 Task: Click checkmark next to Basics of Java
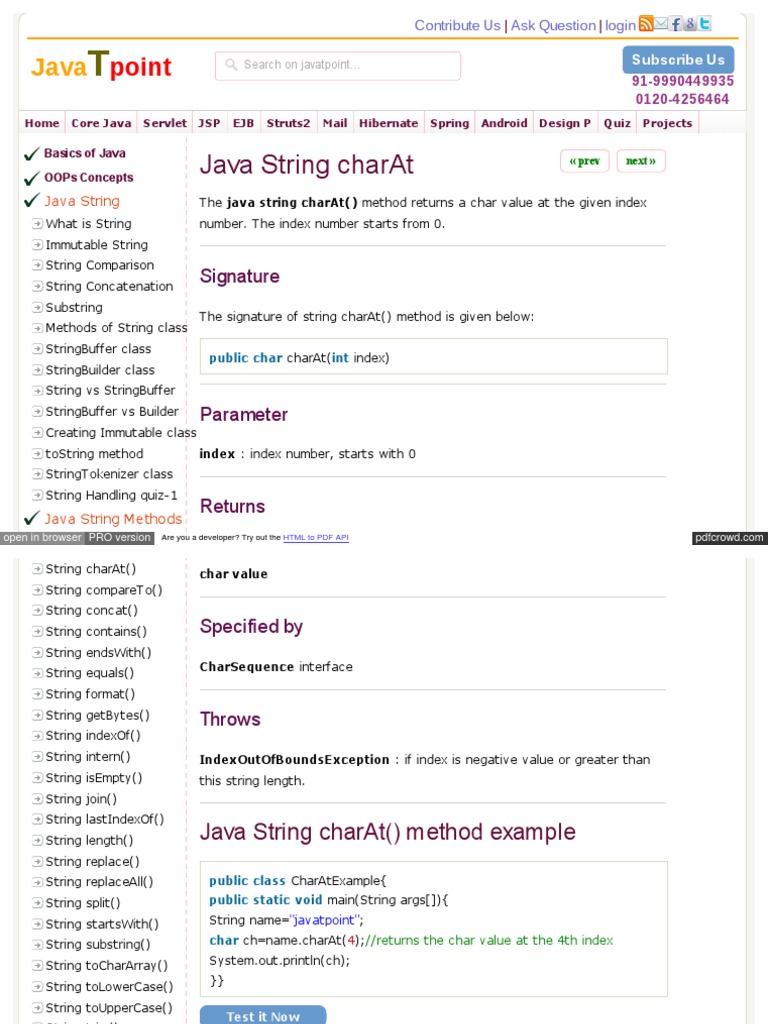click(32, 153)
